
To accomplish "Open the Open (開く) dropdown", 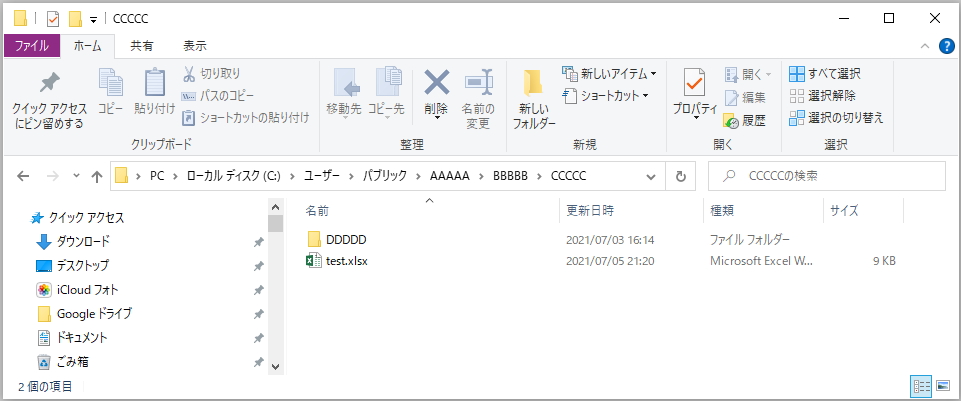I will coord(748,74).
